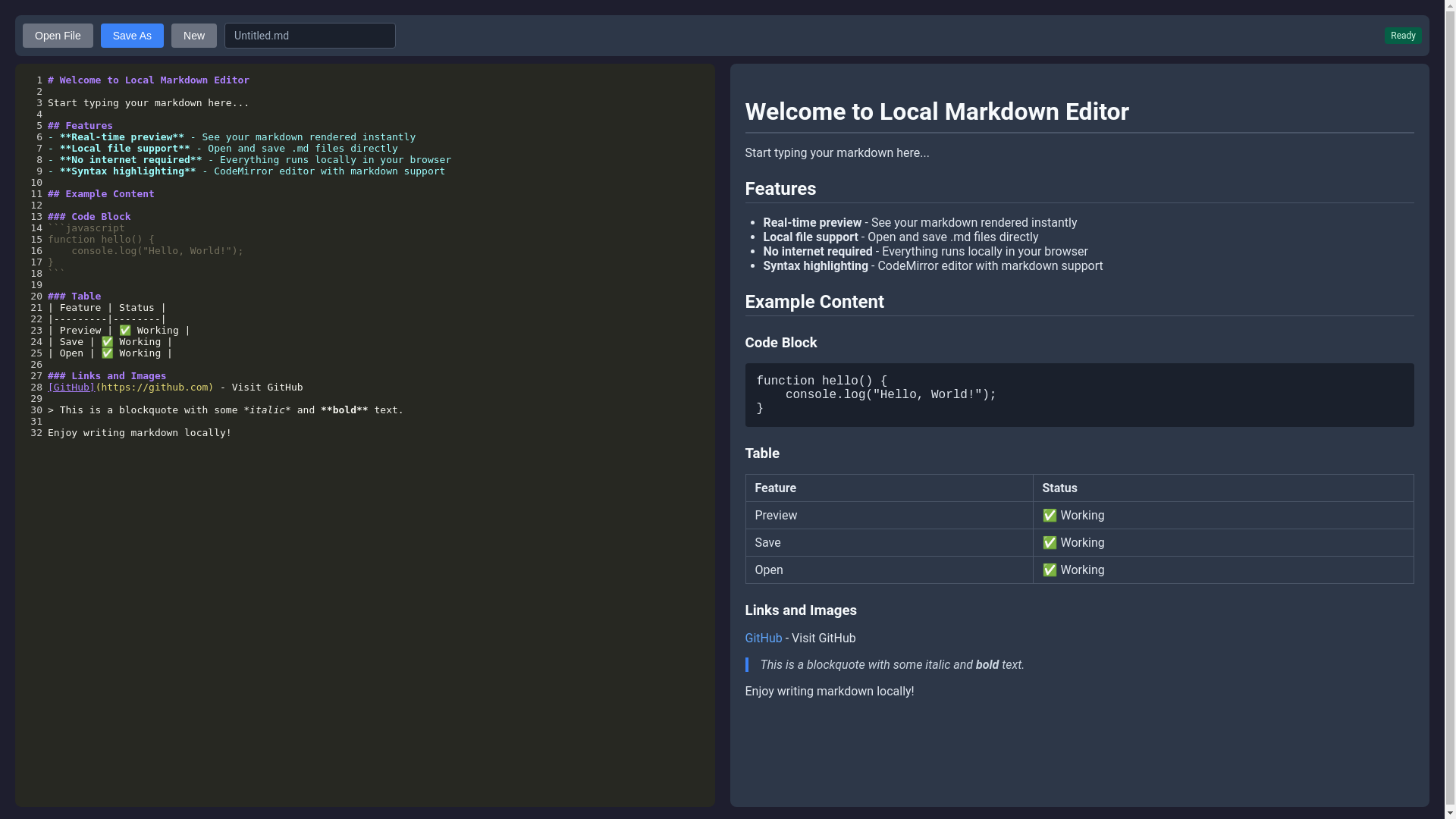
Task: Click the 'Syntax highlighting' bullet in preview
Action: pyautogui.click(x=933, y=266)
